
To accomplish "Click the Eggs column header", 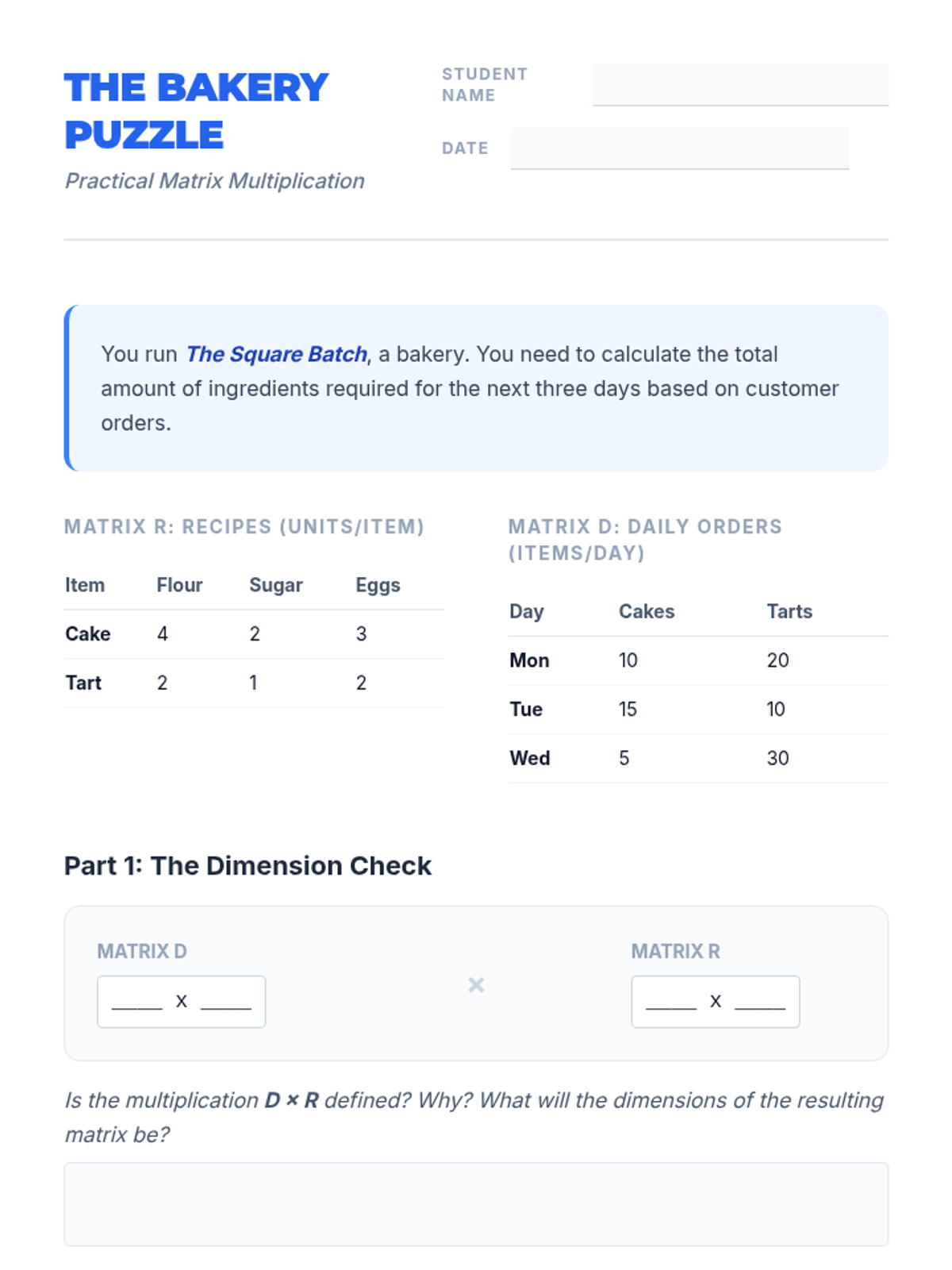I will [x=378, y=585].
